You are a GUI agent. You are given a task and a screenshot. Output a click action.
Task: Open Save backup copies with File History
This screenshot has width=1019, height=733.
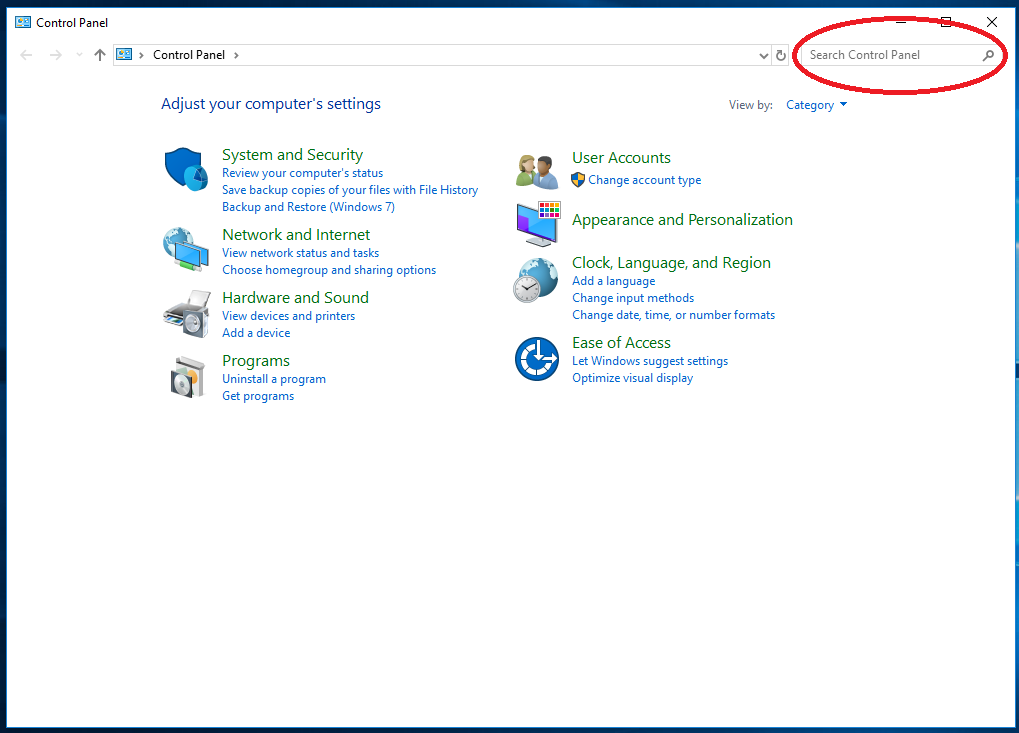pyautogui.click(x=350, y=190)
